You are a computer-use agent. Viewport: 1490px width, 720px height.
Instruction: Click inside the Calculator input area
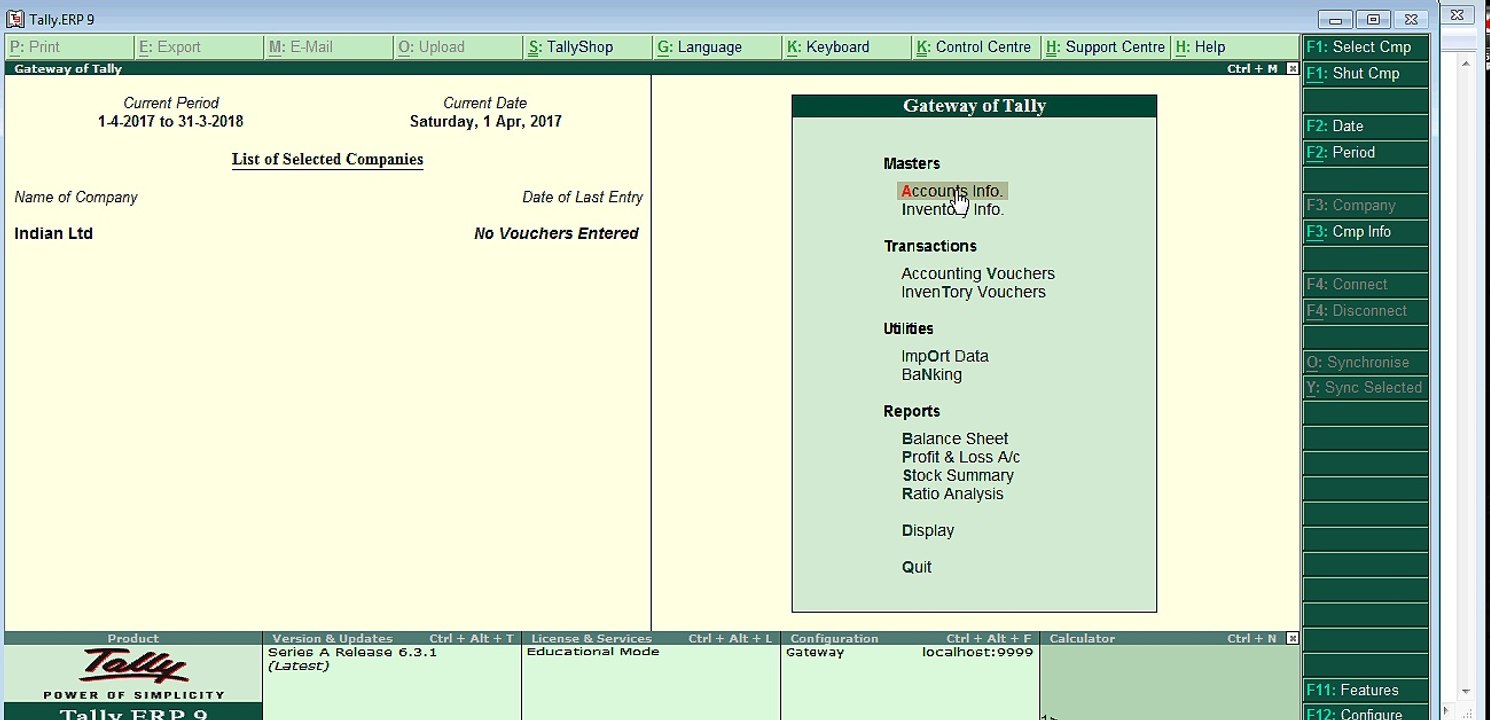(1170, 682)
